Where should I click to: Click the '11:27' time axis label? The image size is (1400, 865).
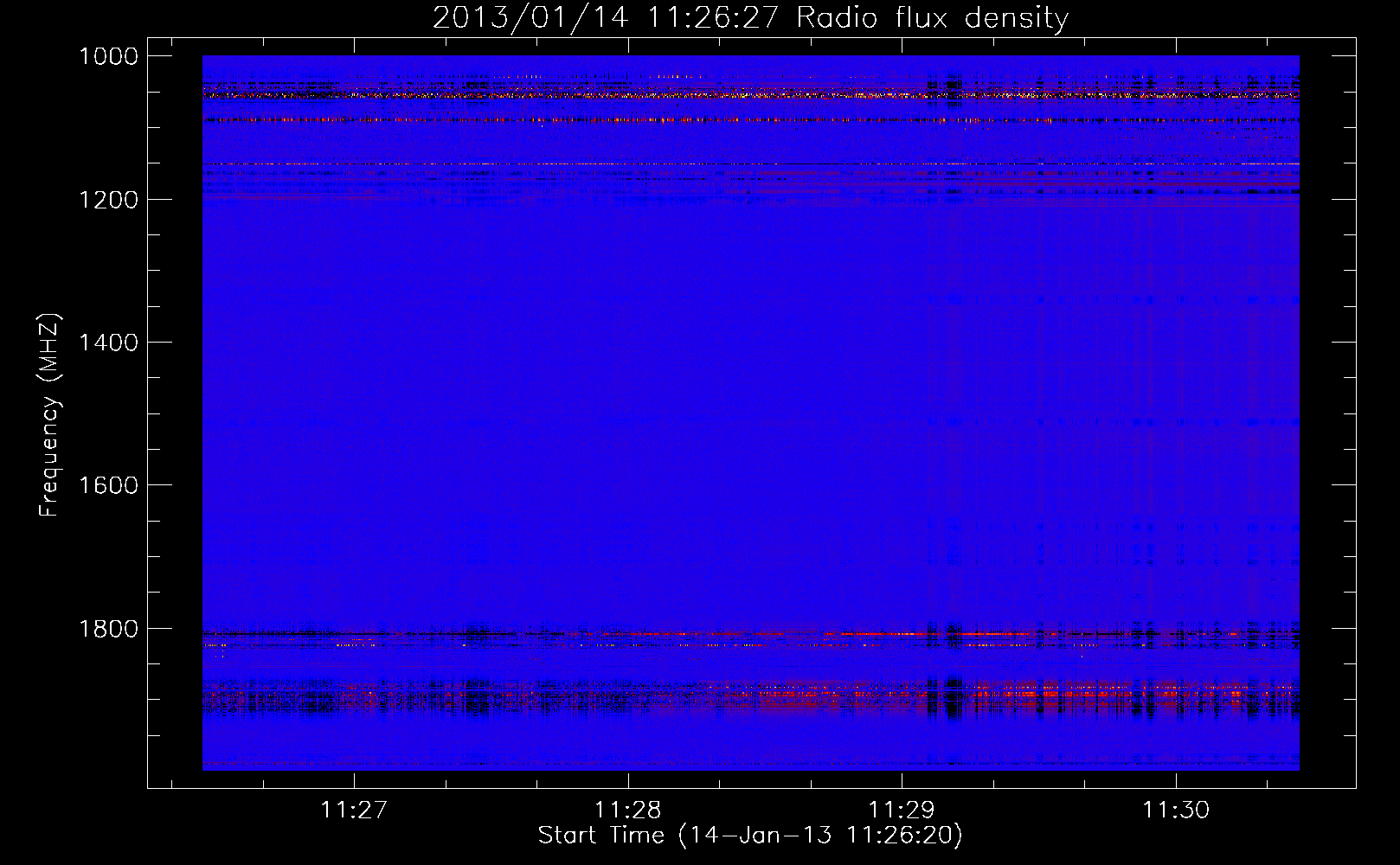coord(353,810)
